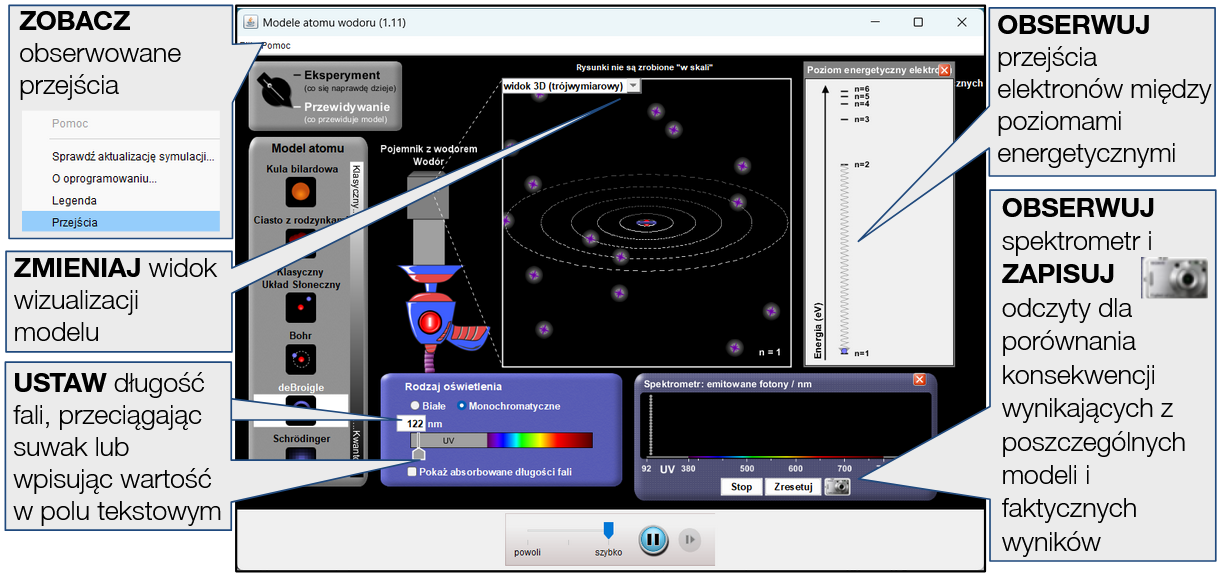Open the Pomoc menu in the application window
Viewport: 1220px width, 578px height.
(x=275, y=46)
